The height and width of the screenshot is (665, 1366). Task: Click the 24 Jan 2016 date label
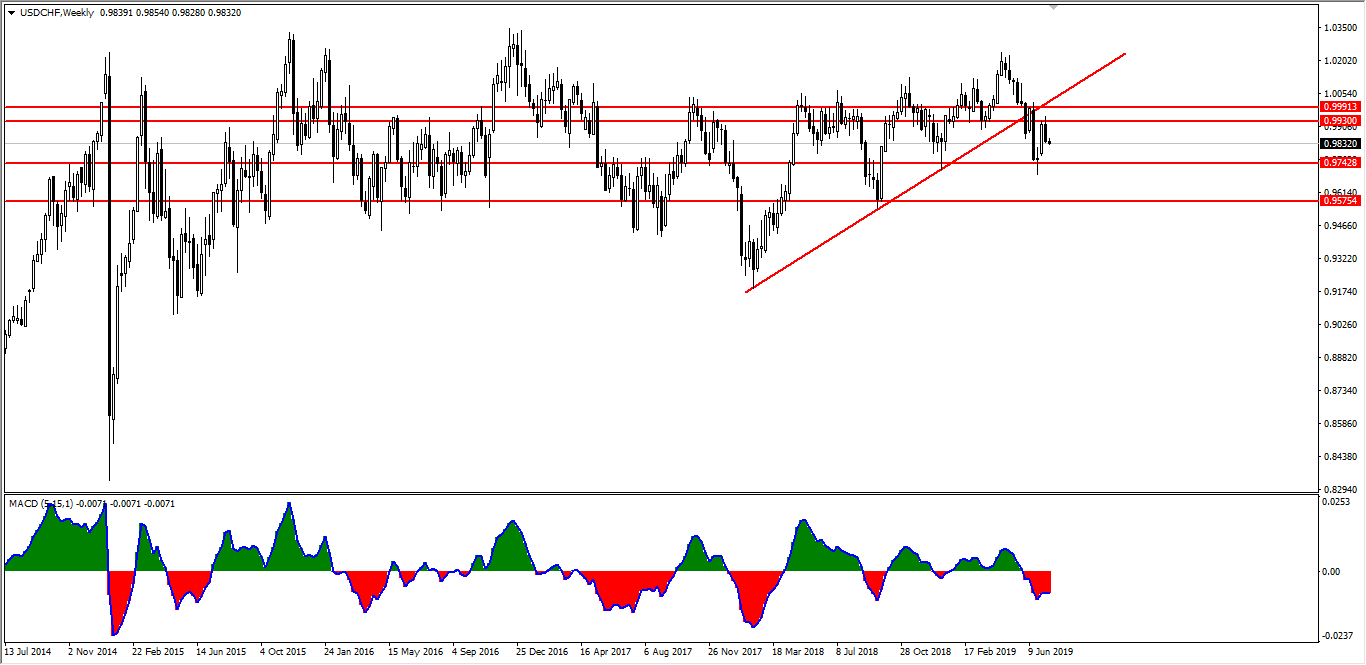tap(348, 652)
